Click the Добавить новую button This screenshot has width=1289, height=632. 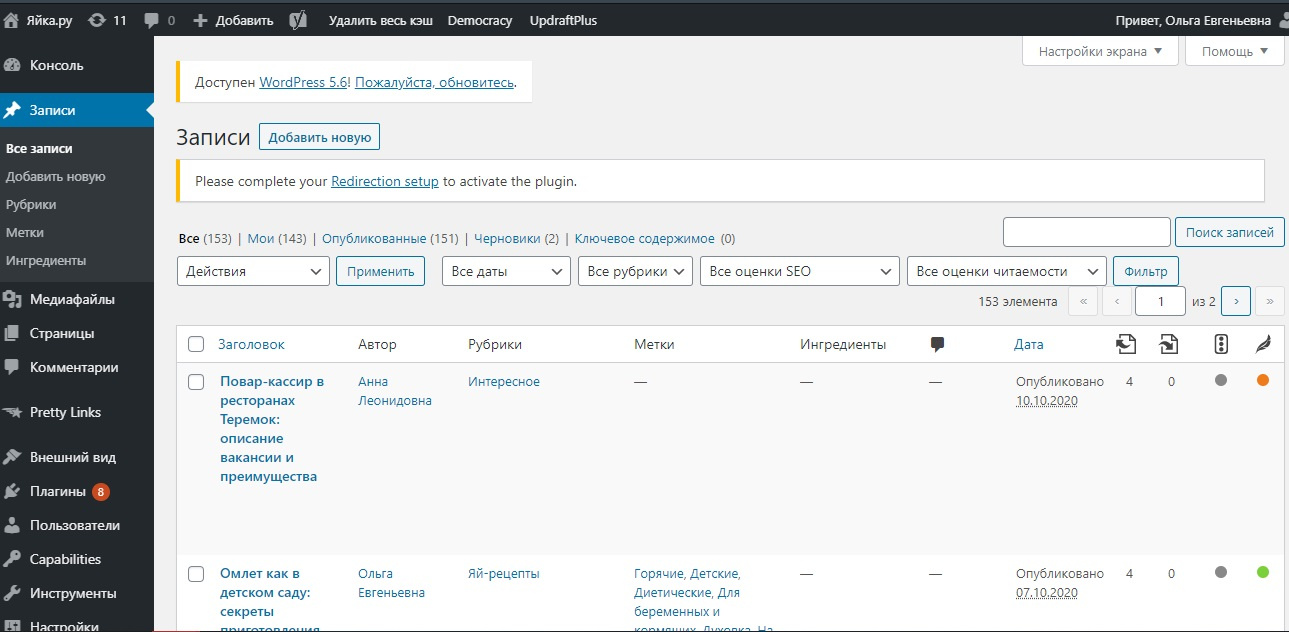tap(319, 138)
